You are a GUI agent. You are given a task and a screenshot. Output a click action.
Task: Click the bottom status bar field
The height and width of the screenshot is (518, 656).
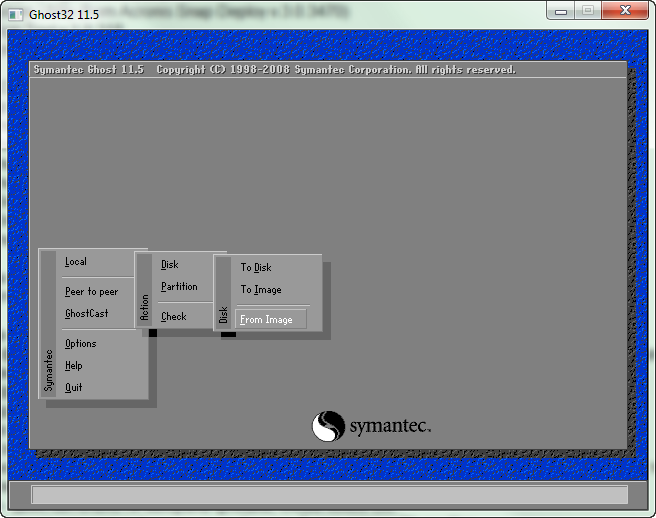coord(329,494)
